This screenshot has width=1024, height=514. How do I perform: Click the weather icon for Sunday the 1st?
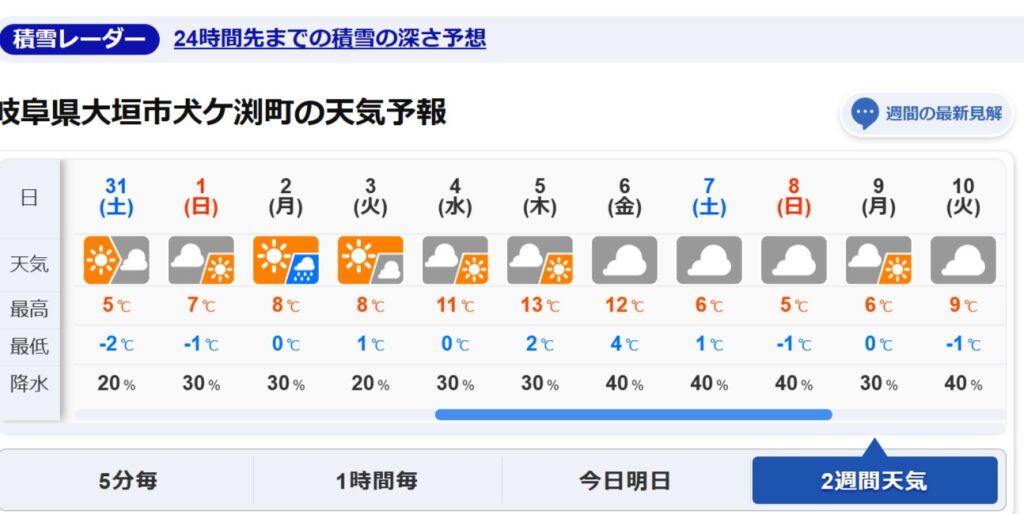point(201,260)
